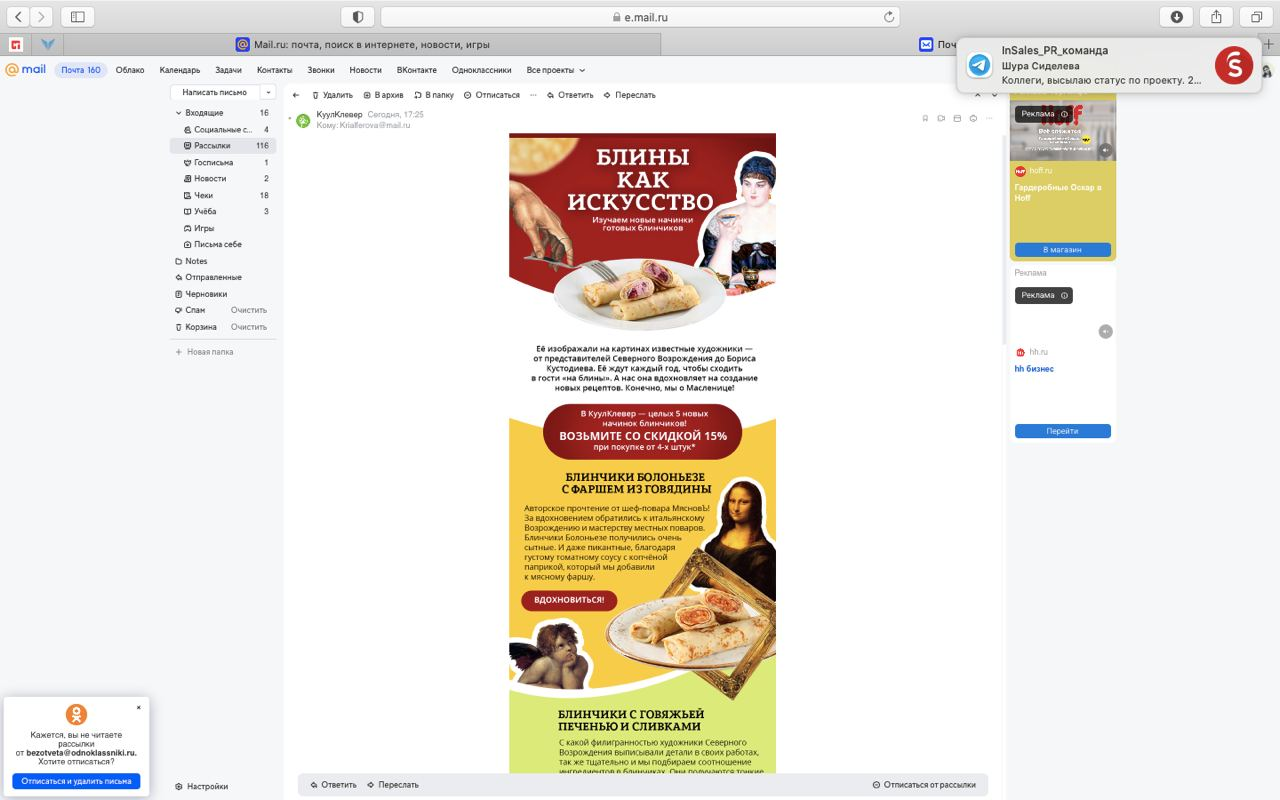Delete the email with Удалить
This screenshot has height=800, width=1280.
(x=332, y=95)
